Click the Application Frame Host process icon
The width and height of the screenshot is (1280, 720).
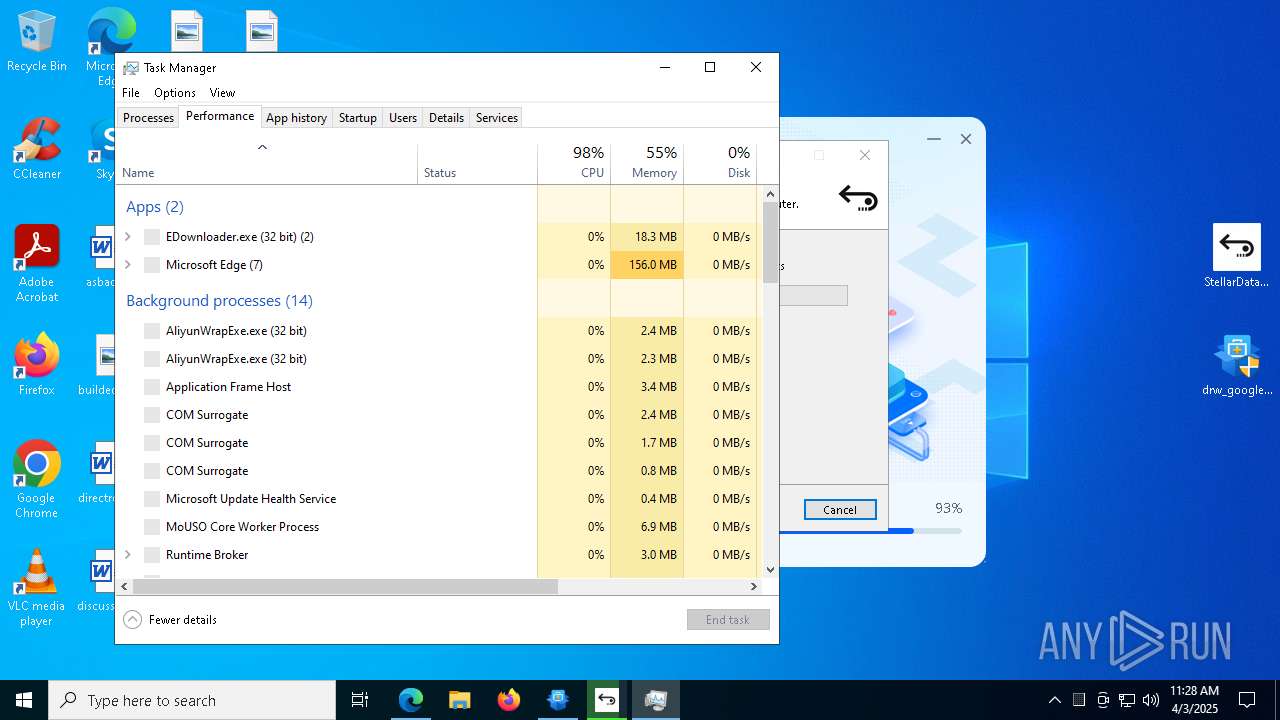point(152,387)
